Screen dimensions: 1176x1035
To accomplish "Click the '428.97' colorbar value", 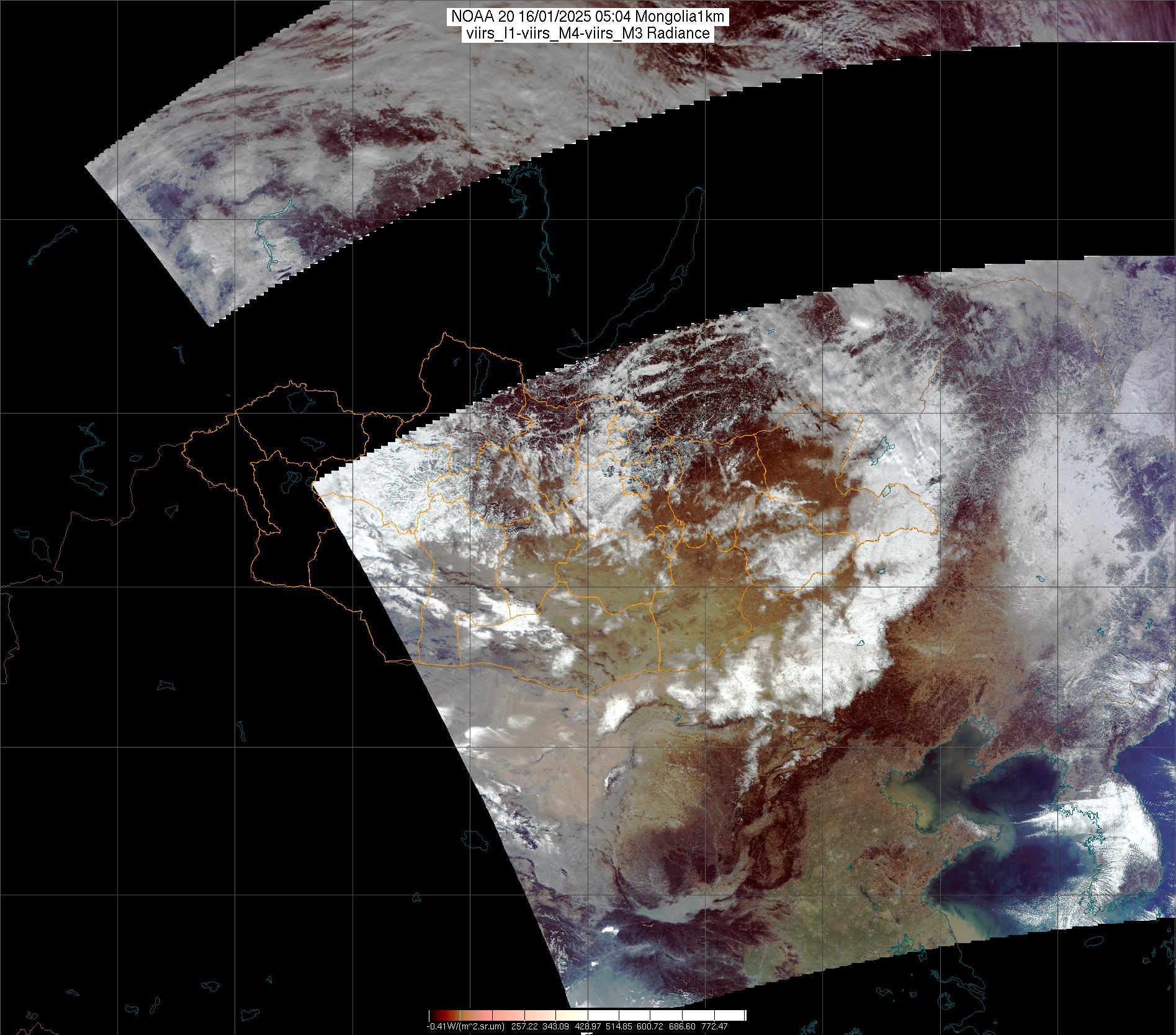I will [x=588, y=1026].
